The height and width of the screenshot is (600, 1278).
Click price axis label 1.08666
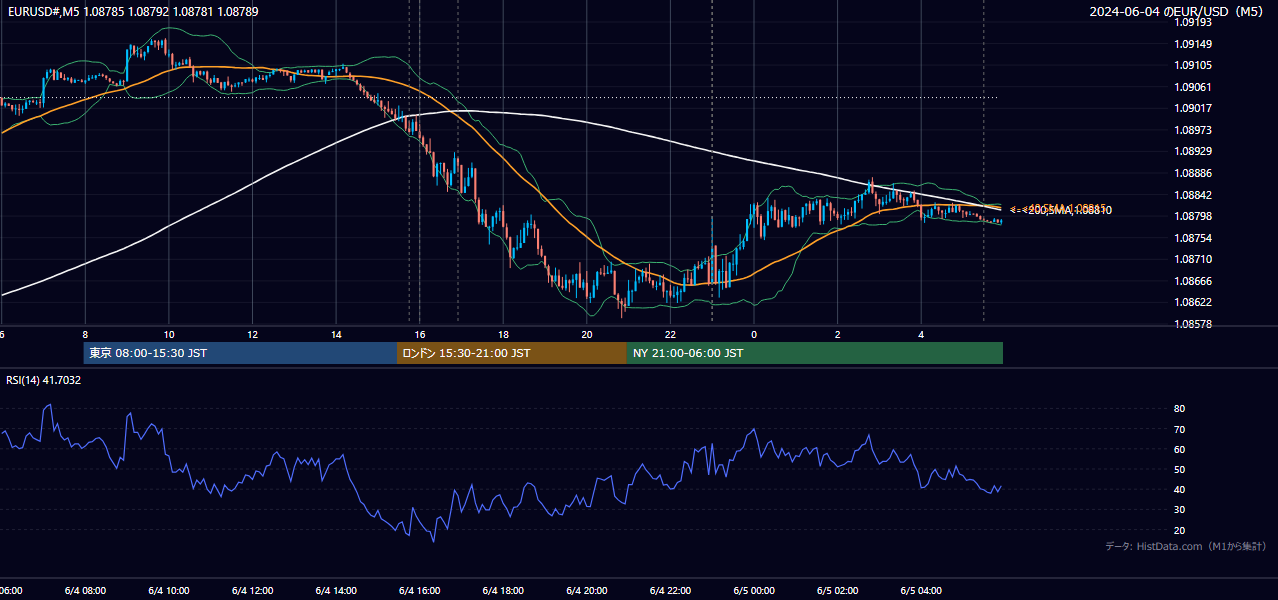[1193, 281]
